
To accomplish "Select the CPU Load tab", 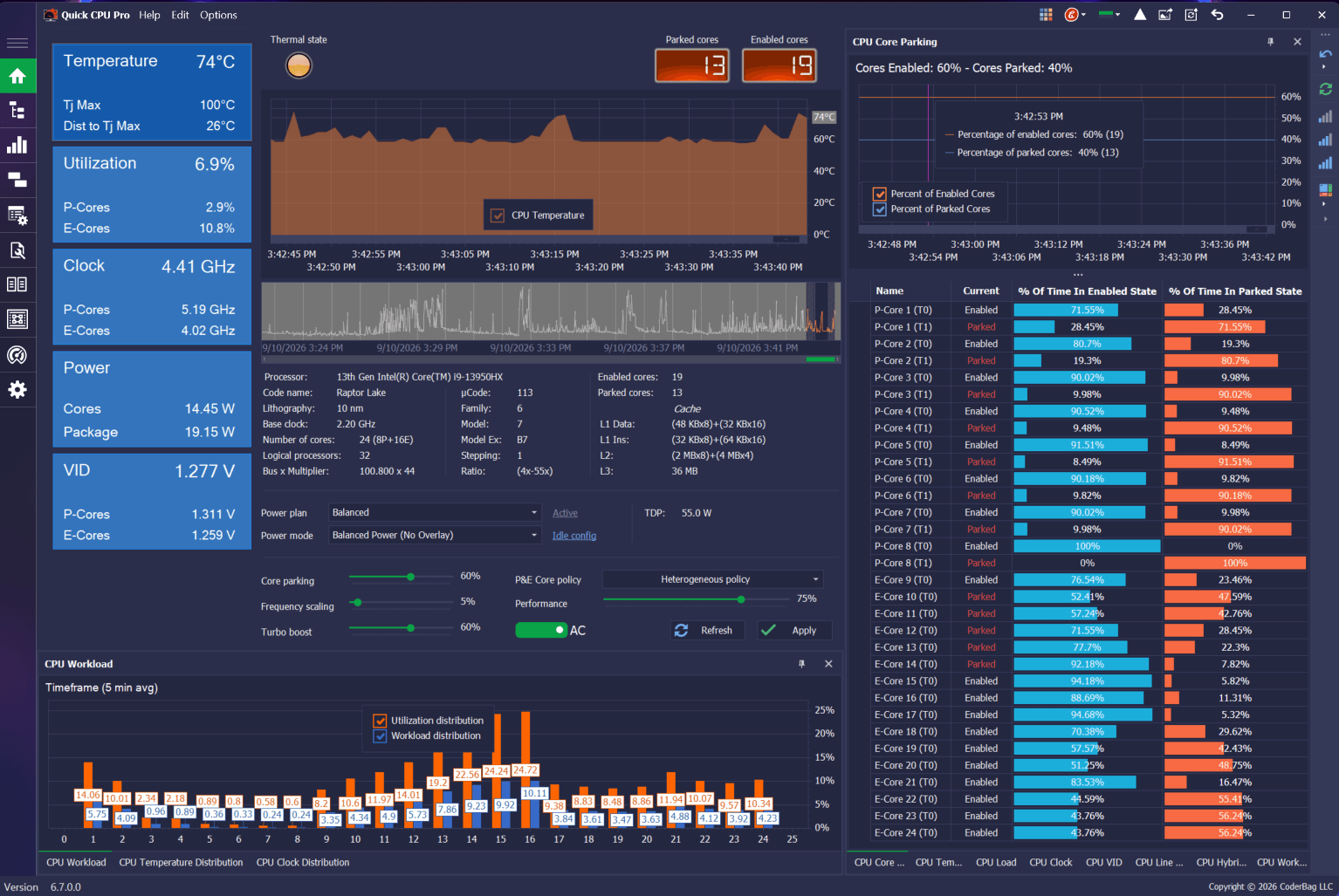I will (x=996, y=863).
